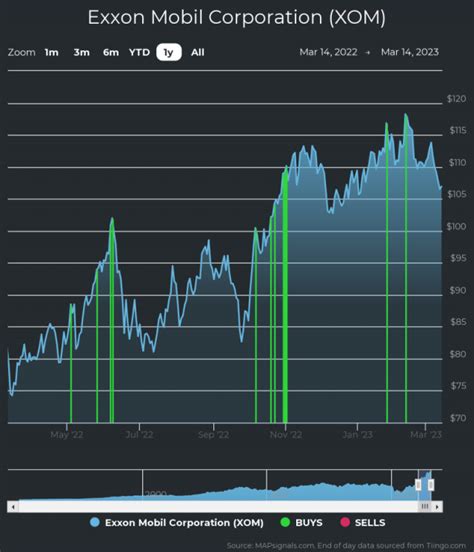This screenshot has width=474, height=552.
Task: Click the $85 axis label
Action: (458, 322)
